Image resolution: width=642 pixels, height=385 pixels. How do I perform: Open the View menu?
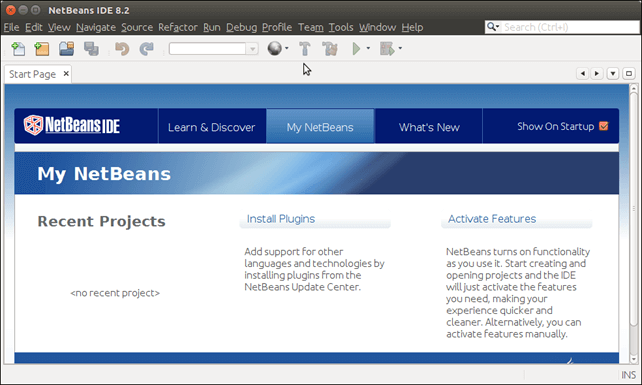coord(59,27)
